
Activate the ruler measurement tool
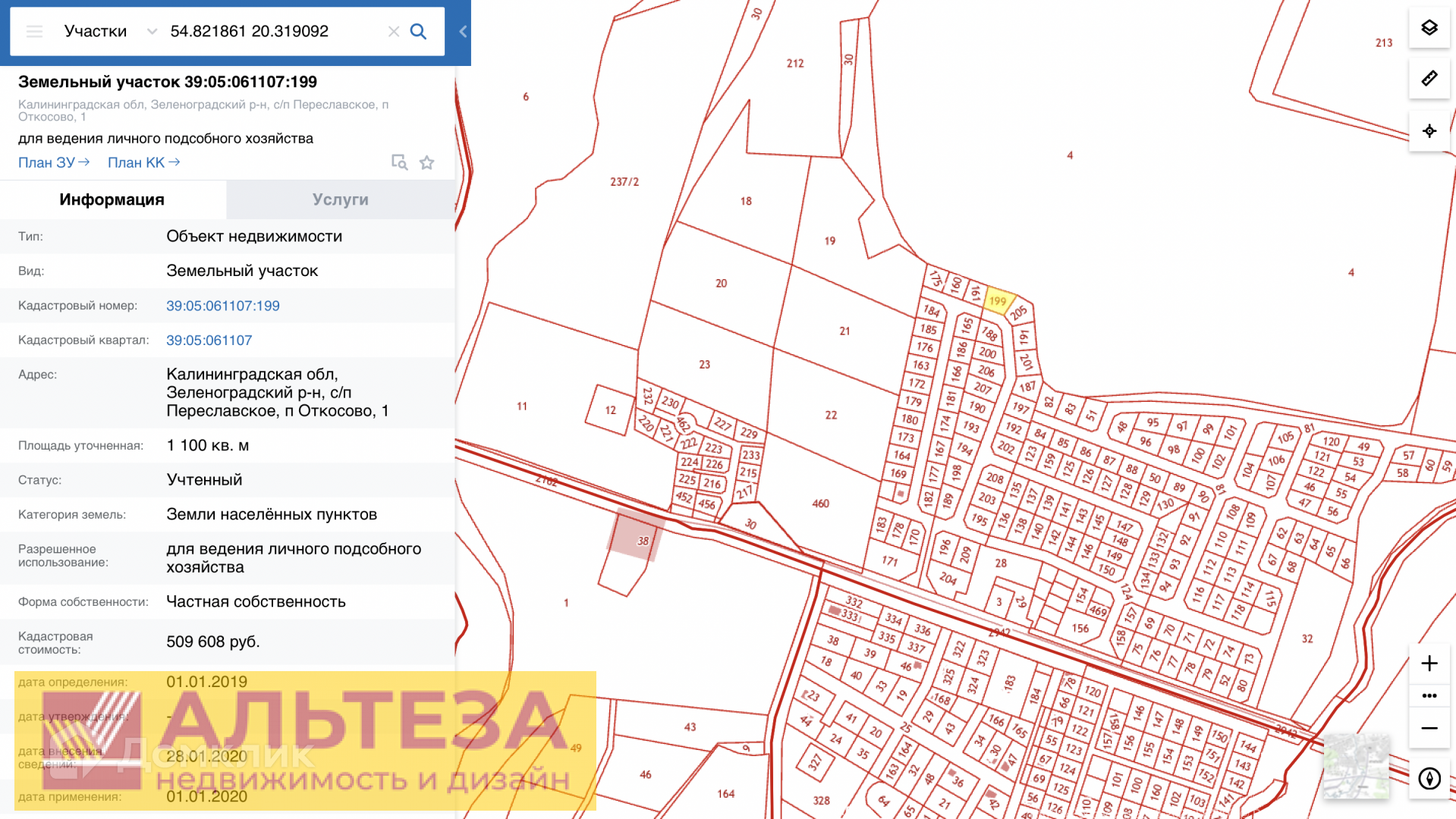coord(1429,78)
